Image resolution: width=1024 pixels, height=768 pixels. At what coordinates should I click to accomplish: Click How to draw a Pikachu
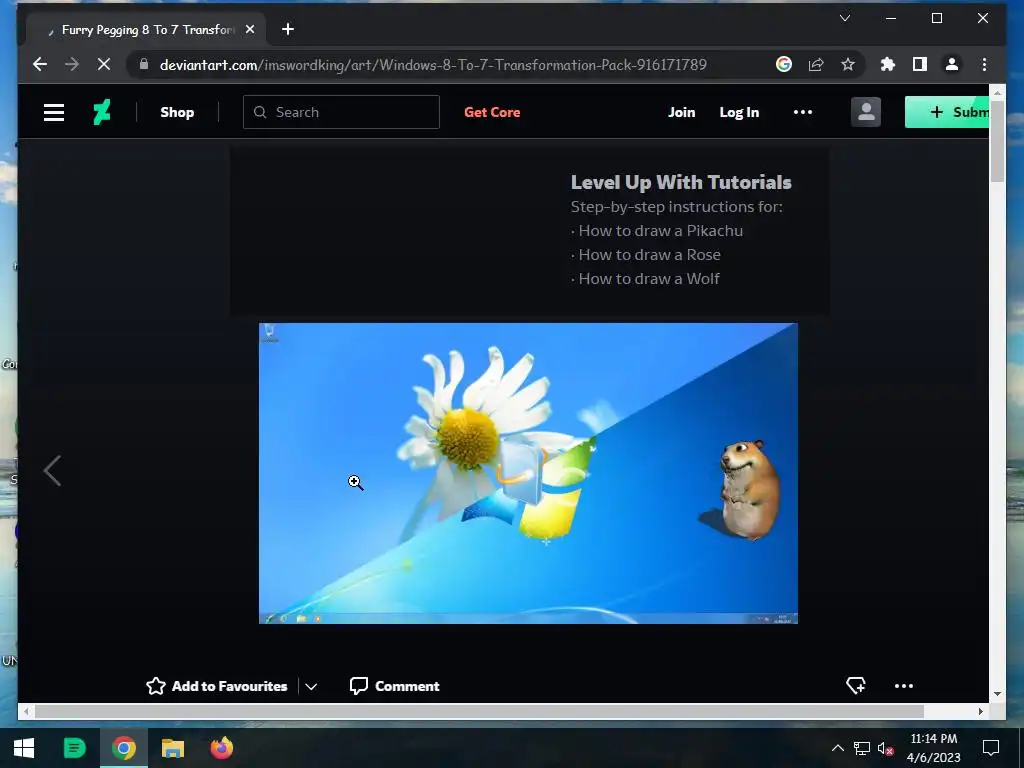point(660,231)
